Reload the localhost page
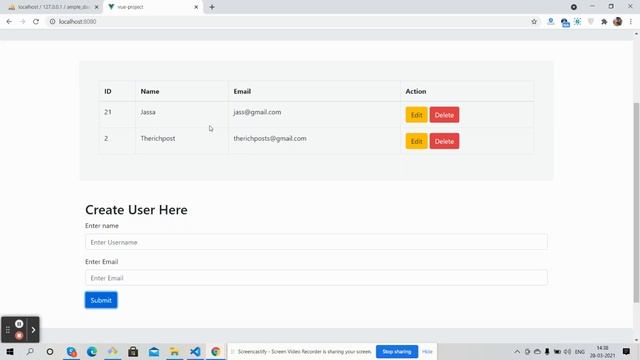Viewport: 640px width, 360px height. (x=36, y=22)
